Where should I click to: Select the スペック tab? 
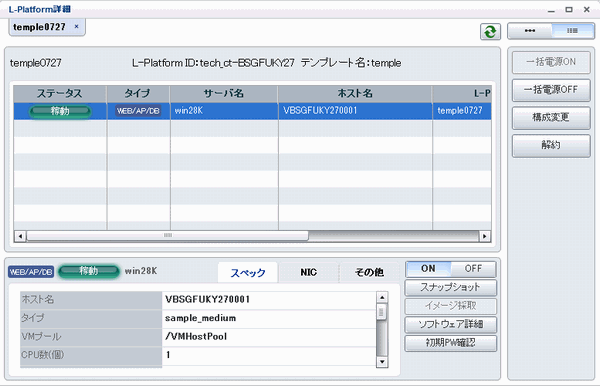(x=248, y=273)
